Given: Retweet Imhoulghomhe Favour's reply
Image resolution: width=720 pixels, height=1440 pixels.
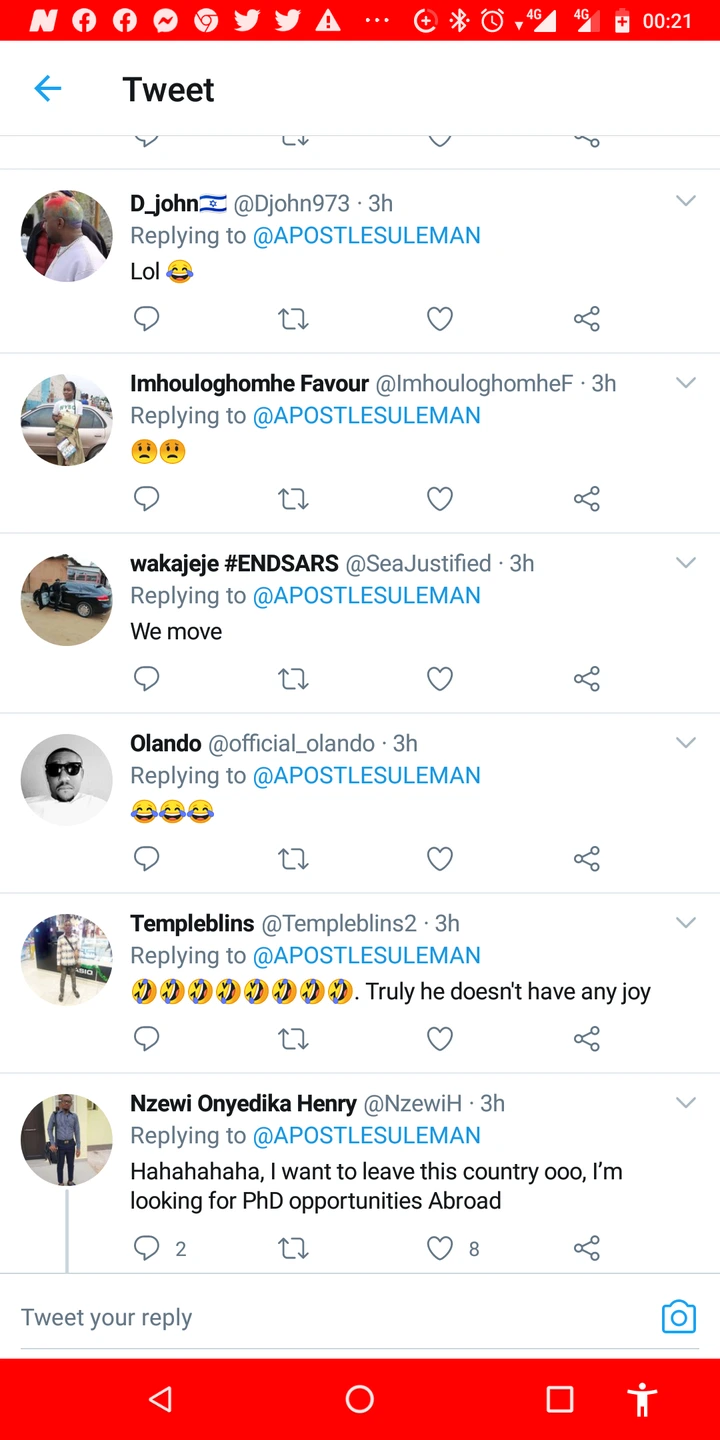Looking at the screenshot, I should coord(293,499).
